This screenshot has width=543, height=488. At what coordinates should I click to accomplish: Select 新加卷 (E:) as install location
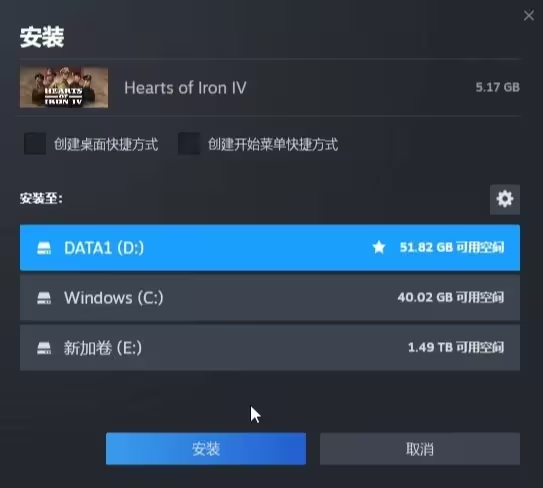pyautogui.click(x=270, y=348)
